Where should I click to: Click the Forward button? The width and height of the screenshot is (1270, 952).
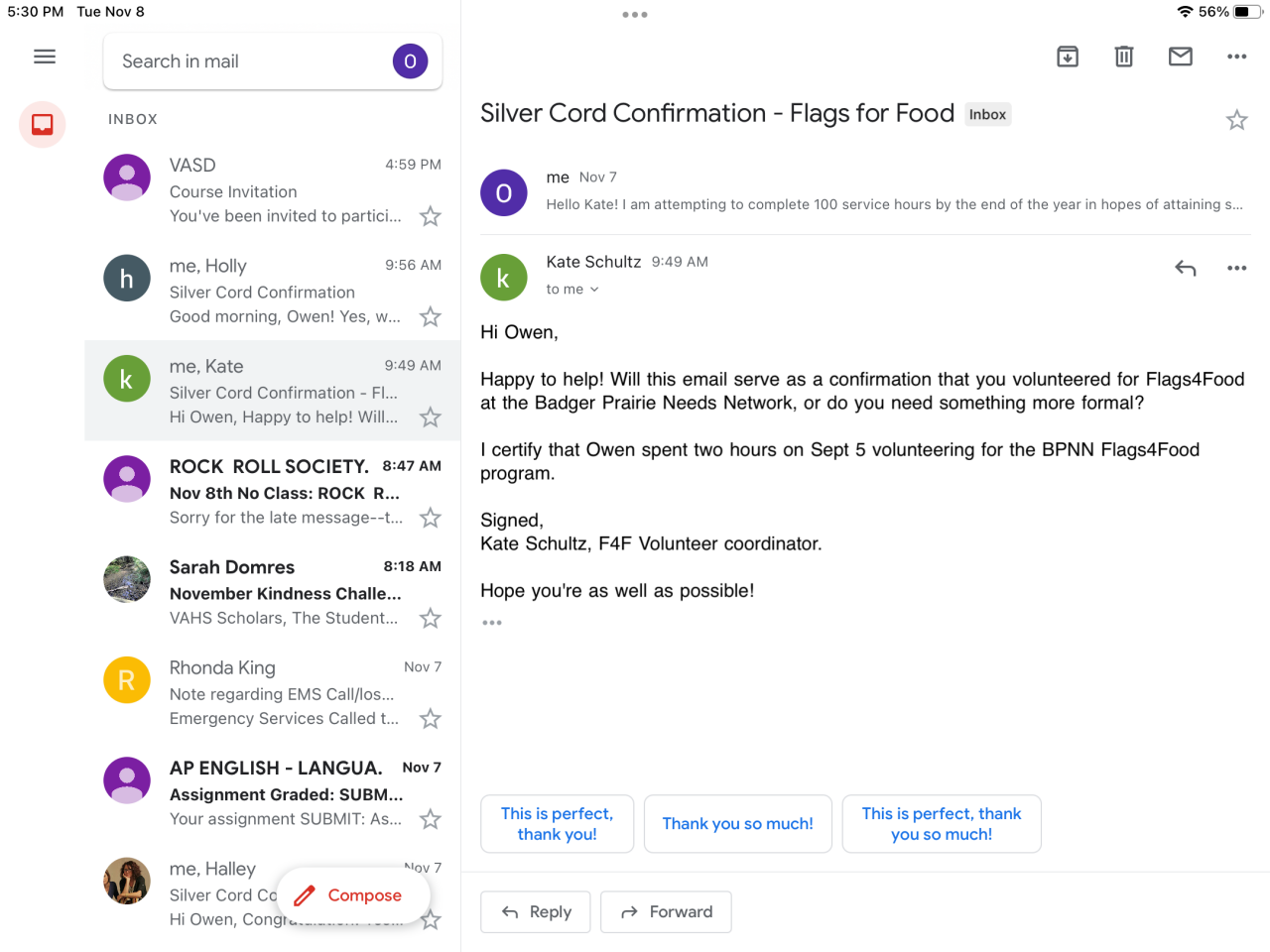click(x=666, y=912)
